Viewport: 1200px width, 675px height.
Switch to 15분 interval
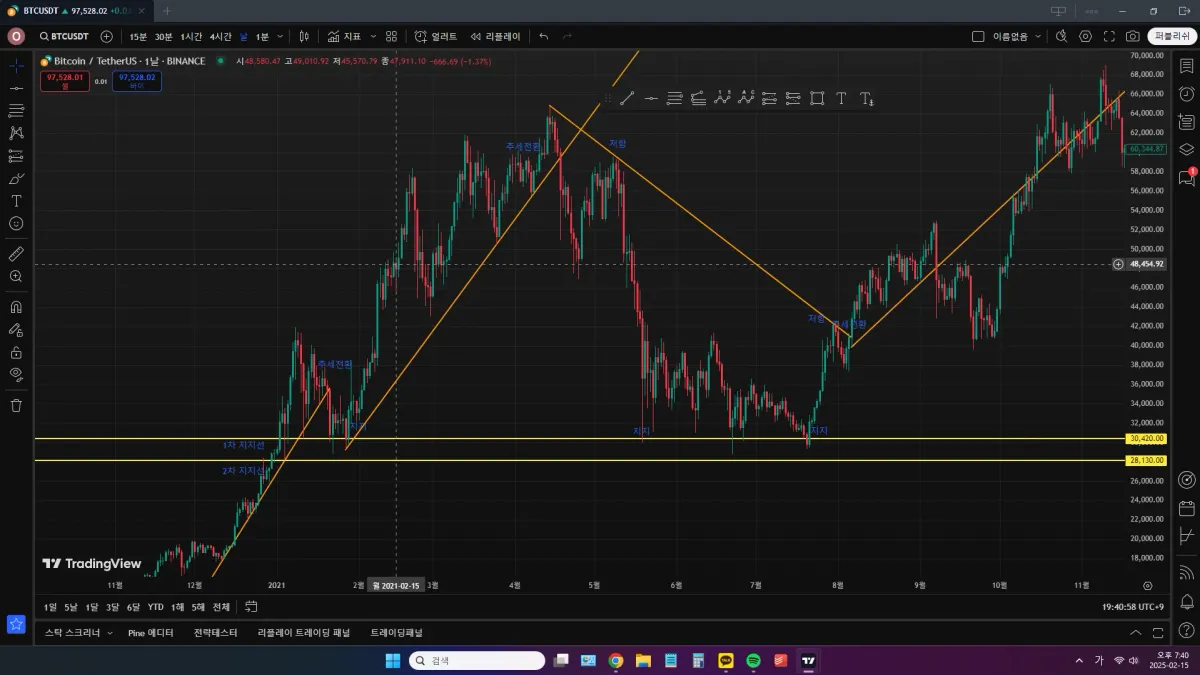click(x=138, y=36)
